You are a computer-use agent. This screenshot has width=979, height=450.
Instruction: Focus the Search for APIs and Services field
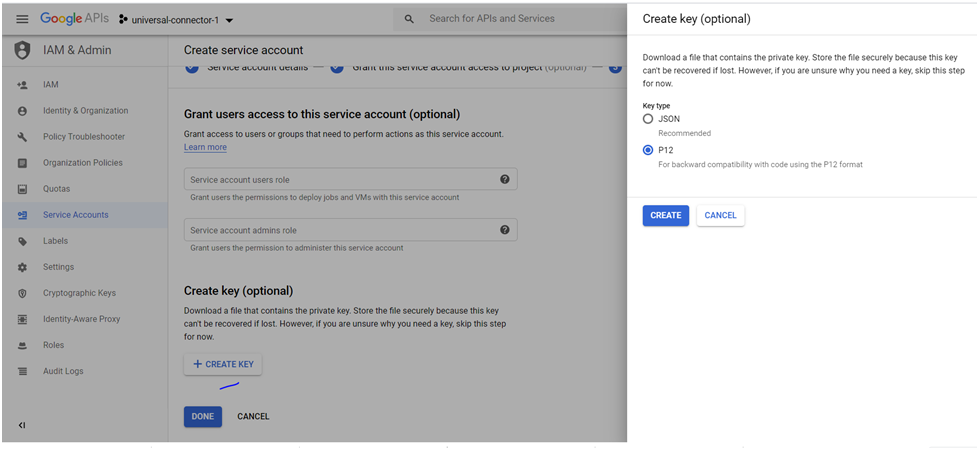tap(492, 19)
